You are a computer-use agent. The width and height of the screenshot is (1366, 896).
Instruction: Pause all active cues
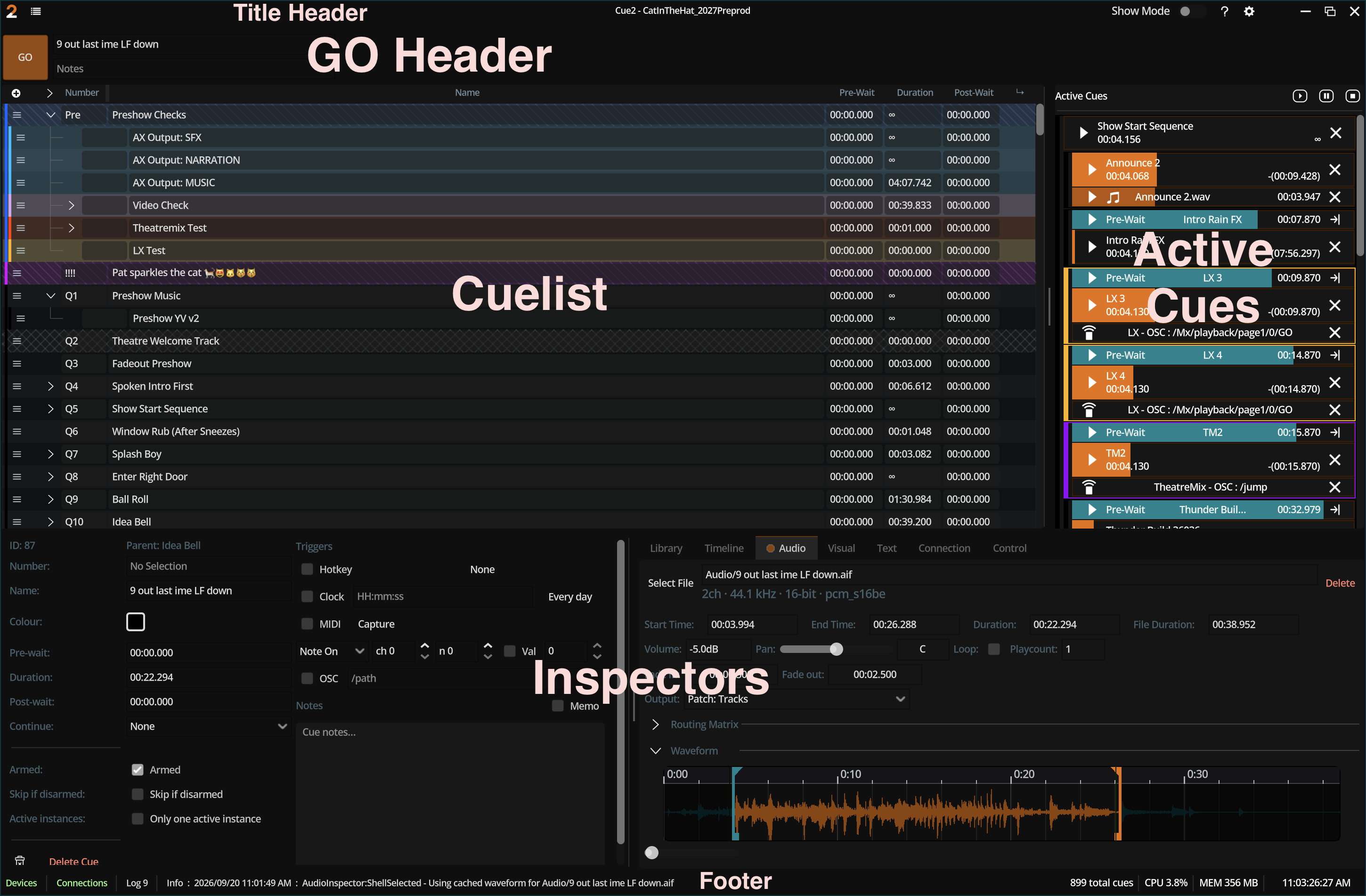point(1326,96)
